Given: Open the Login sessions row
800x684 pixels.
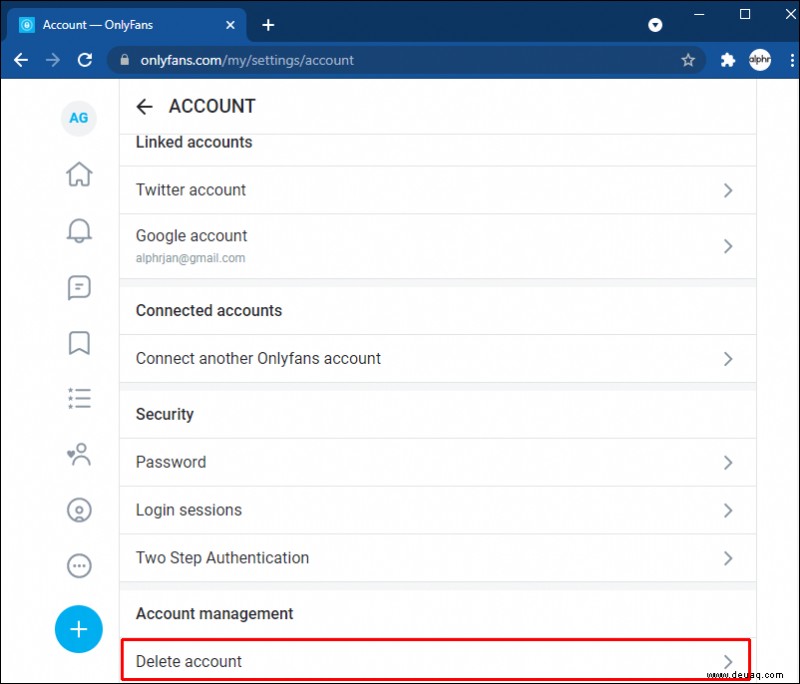Looking at the screenshot, I should pyautogui.click(x=438, y=510).
